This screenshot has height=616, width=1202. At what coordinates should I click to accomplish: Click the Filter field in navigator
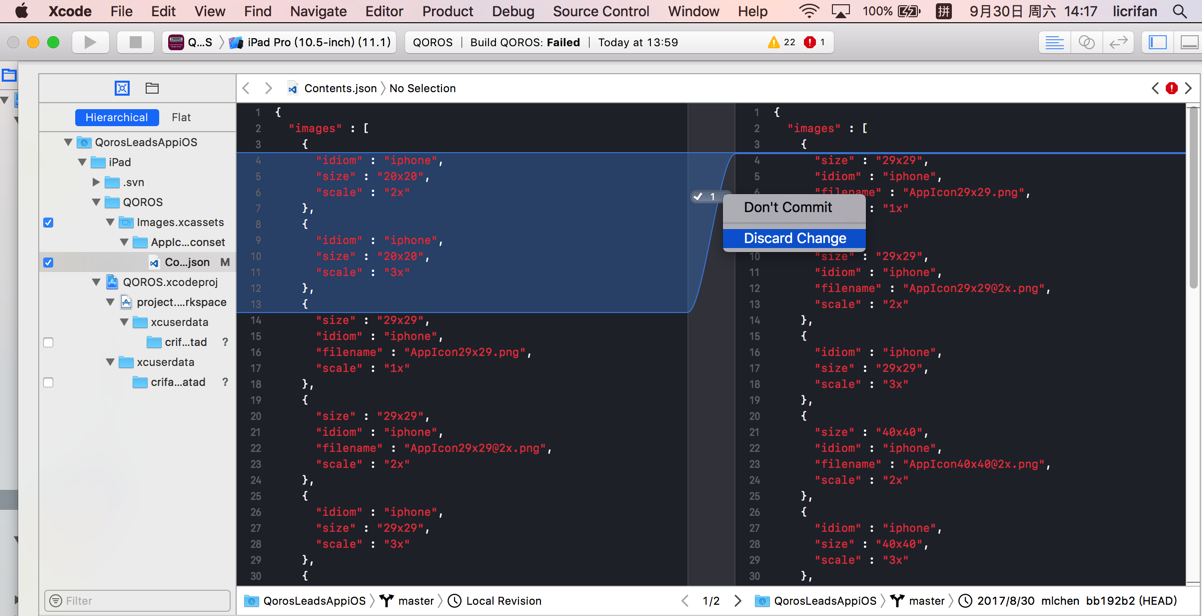coord(137,600)
